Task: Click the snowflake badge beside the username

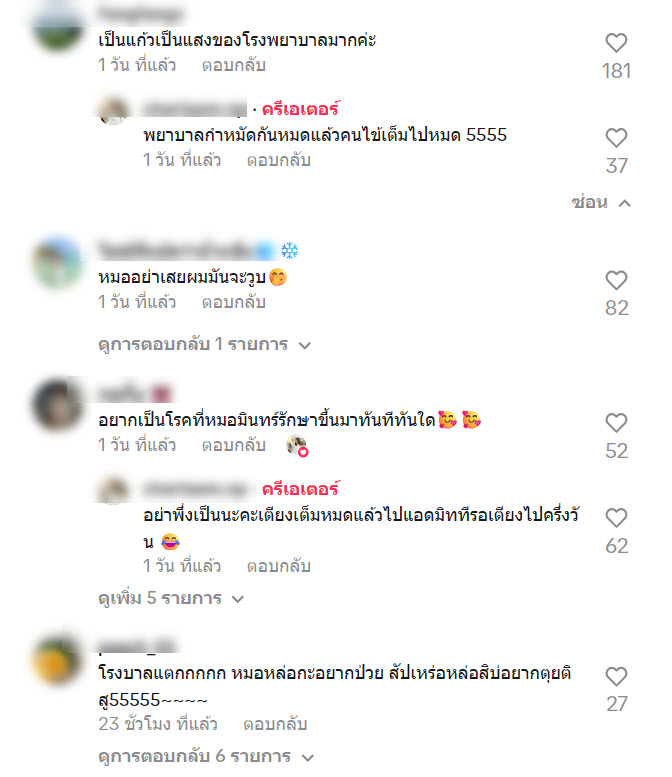Action: 289,250
